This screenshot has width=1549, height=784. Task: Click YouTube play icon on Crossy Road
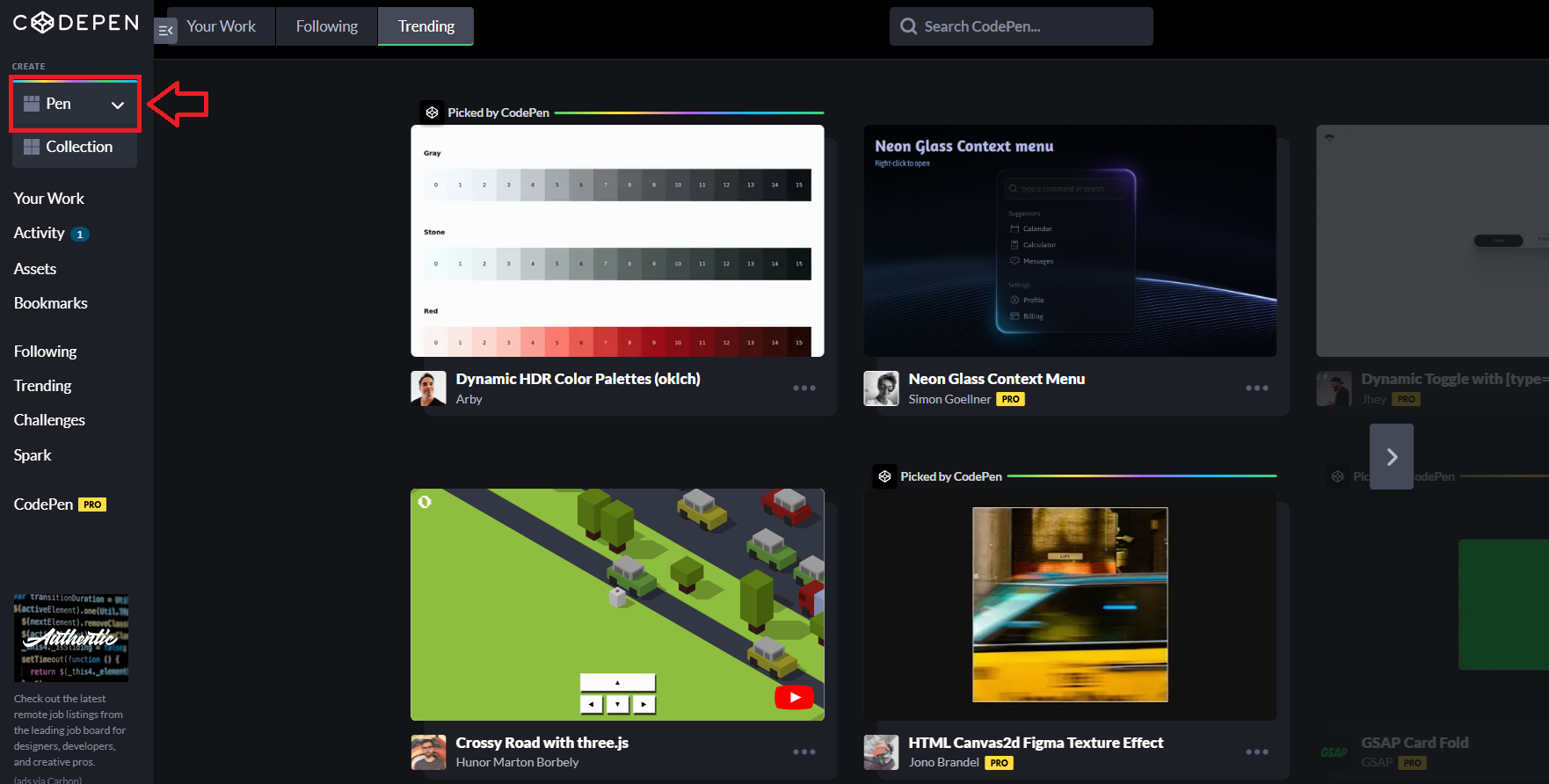[x=795, y=697]
